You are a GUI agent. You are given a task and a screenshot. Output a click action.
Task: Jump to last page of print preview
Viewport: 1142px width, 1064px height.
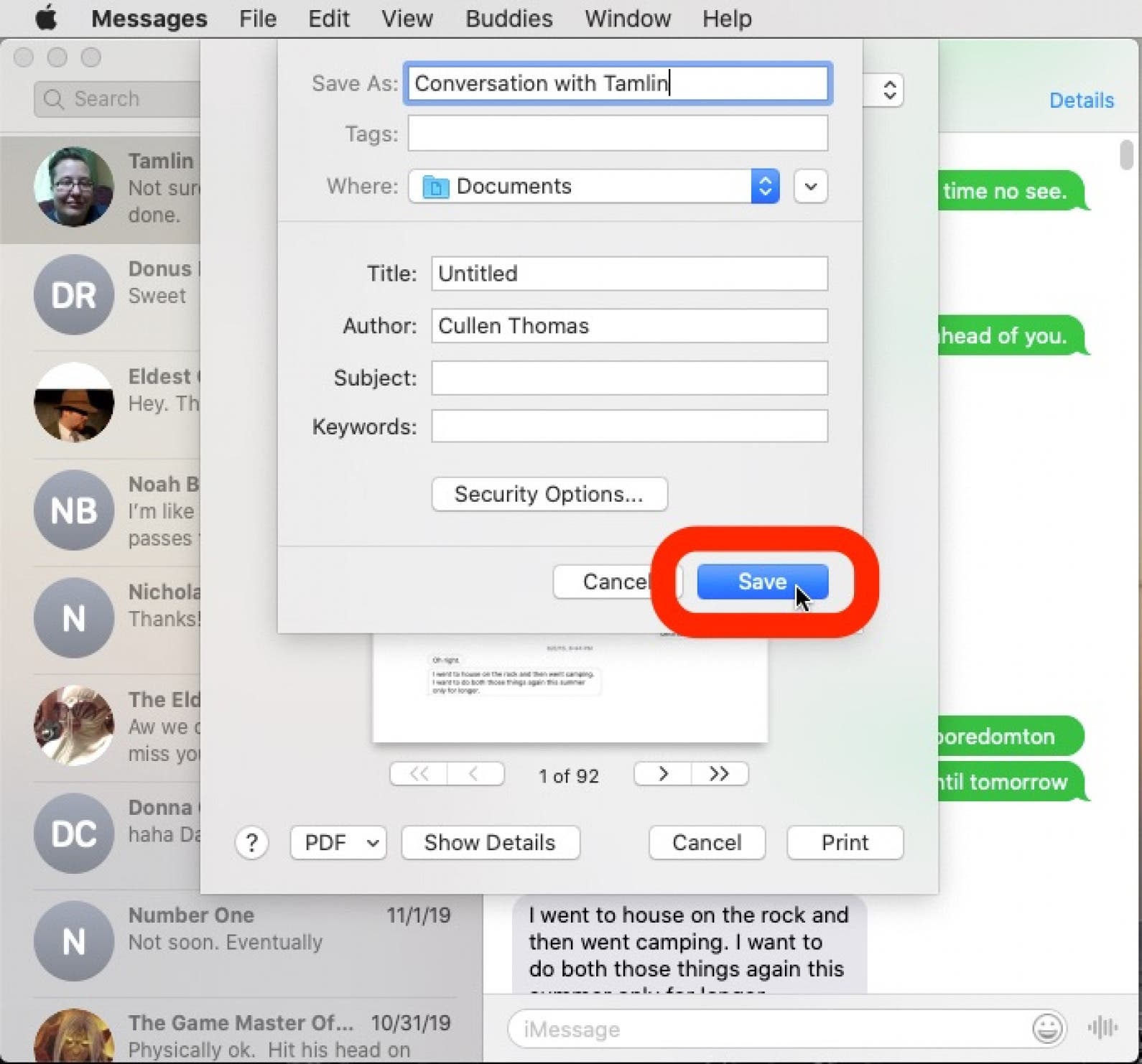pyautogui.click(x=720, y=774)
